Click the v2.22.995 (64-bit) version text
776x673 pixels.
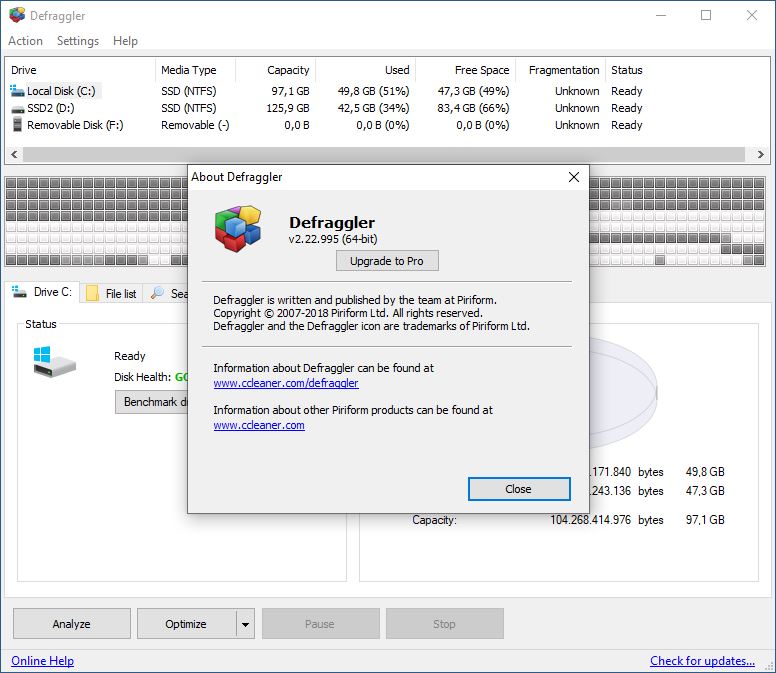(333, 239)
